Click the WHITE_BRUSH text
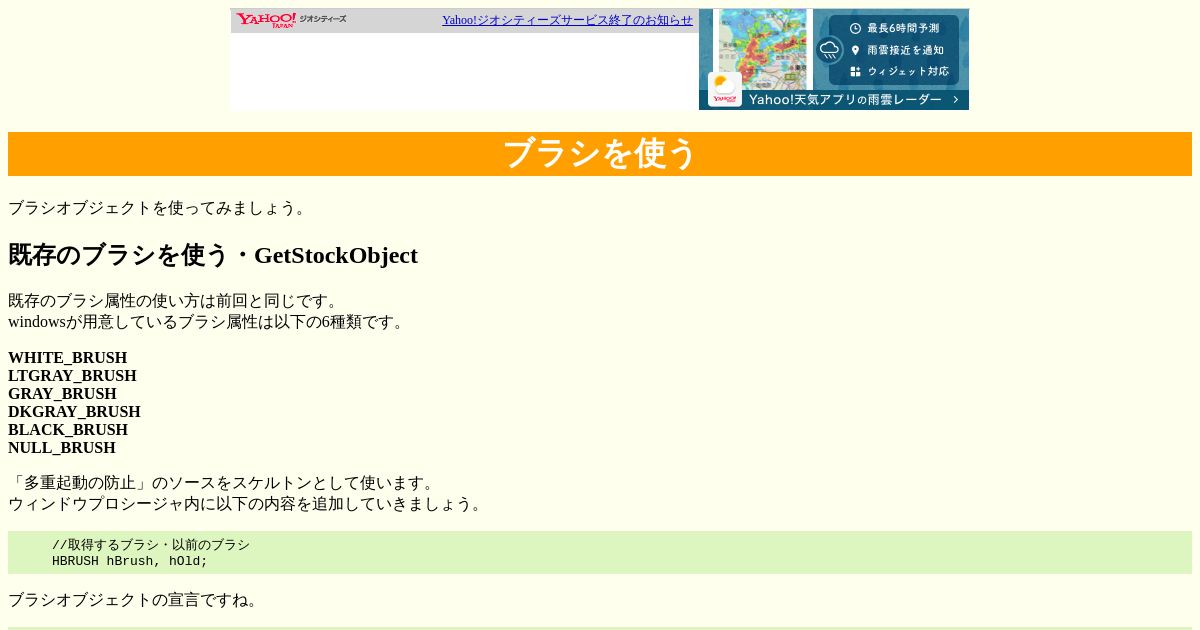This screenshot has height=630, width=1200. click(68, 358)
